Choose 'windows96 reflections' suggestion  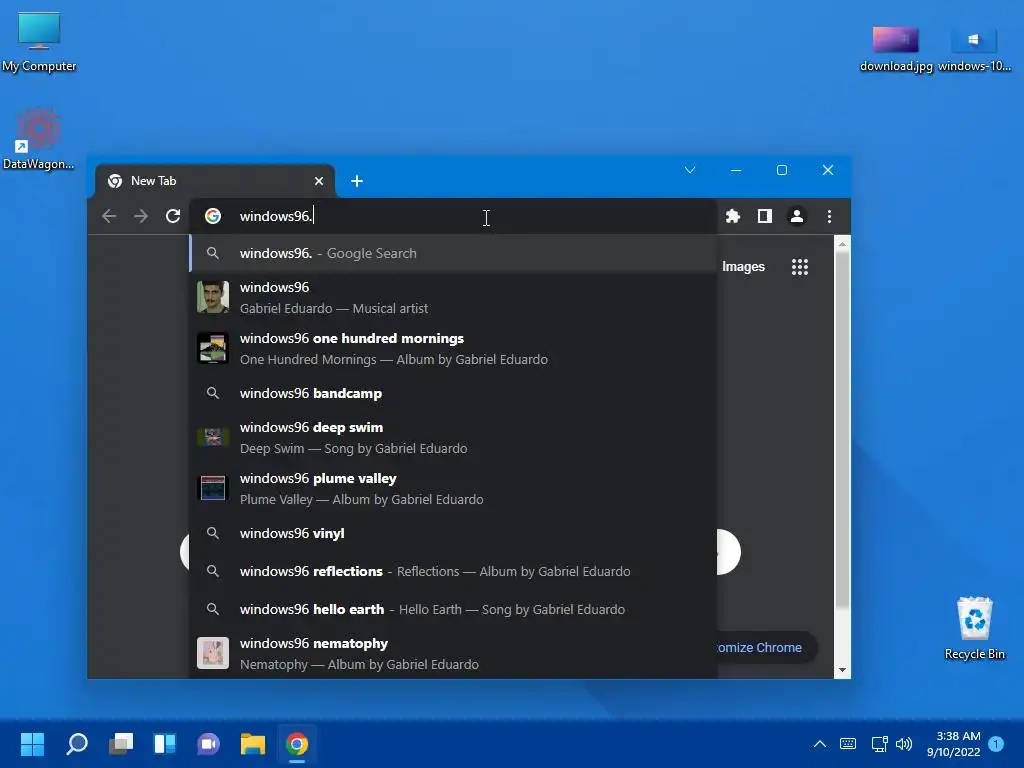[453, 571]
